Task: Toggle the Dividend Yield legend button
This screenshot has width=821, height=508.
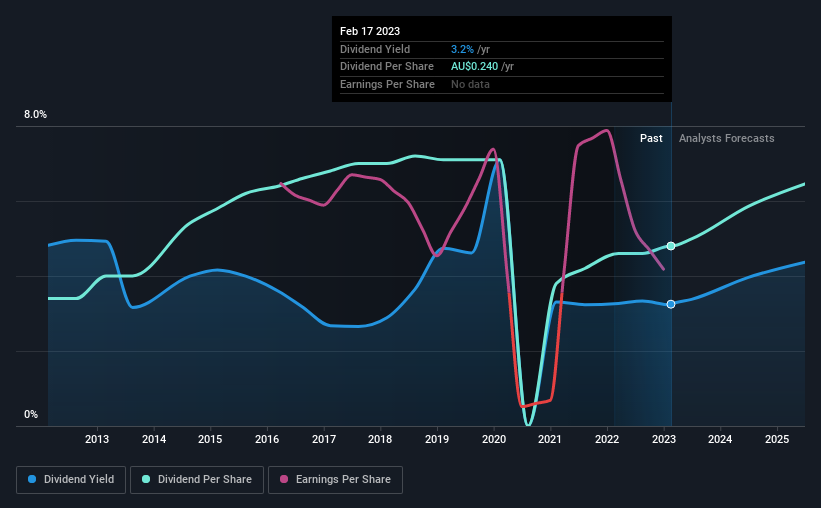Action: click(x=71, y=480)
